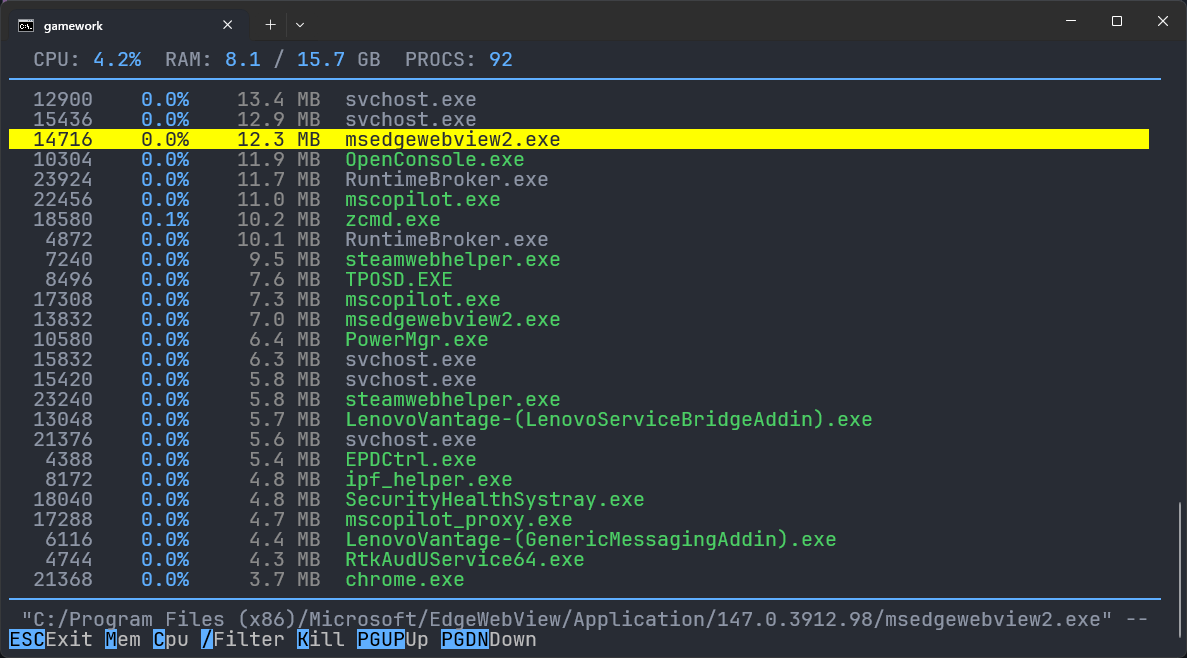Open the new tab profile dropdown
The height and width of the screenshot is (658, 1187).
click(x=300, y=25)
